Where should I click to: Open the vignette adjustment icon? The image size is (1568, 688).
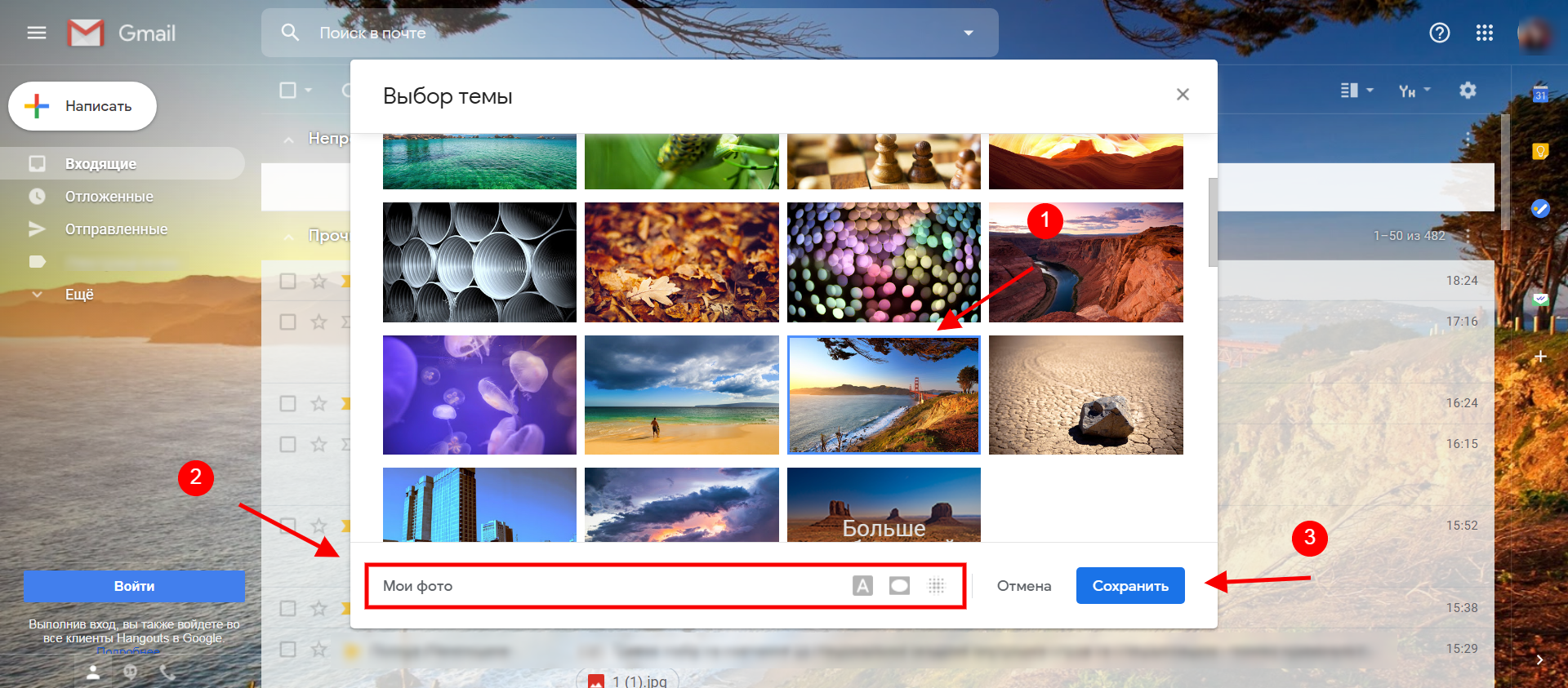(899, 585)
